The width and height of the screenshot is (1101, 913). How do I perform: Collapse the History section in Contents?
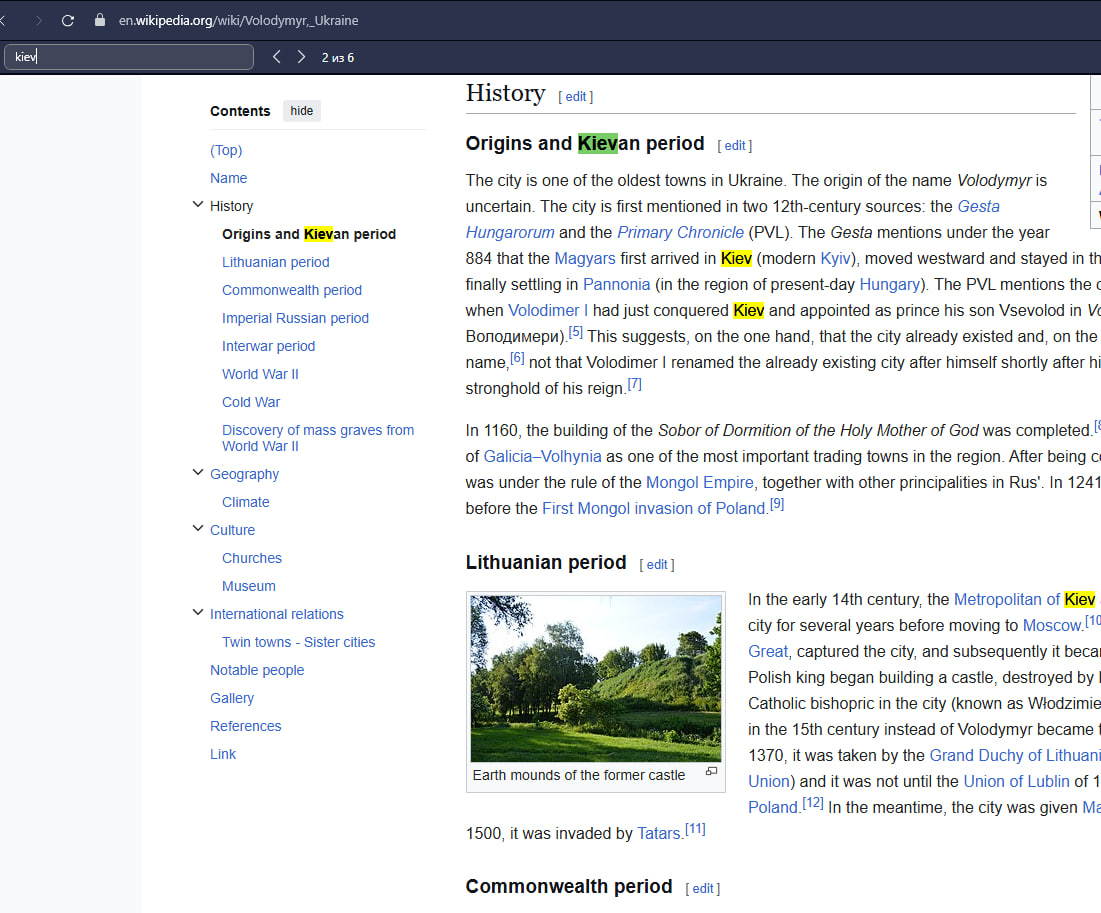198,204
